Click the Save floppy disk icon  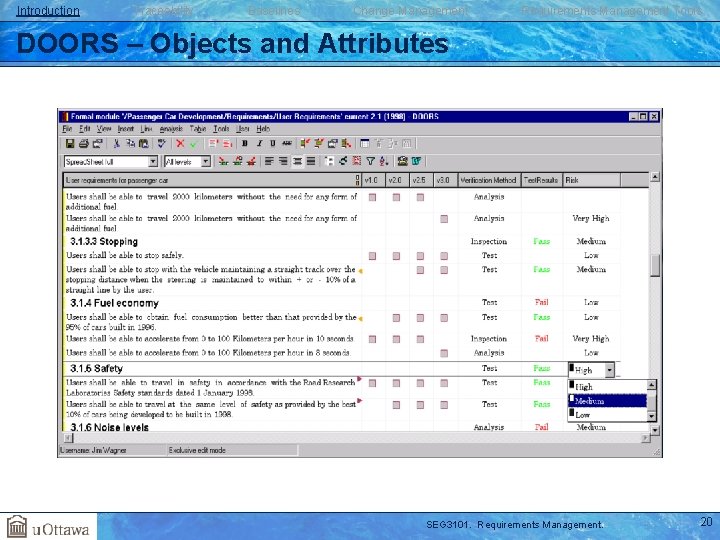coord(70,144)
